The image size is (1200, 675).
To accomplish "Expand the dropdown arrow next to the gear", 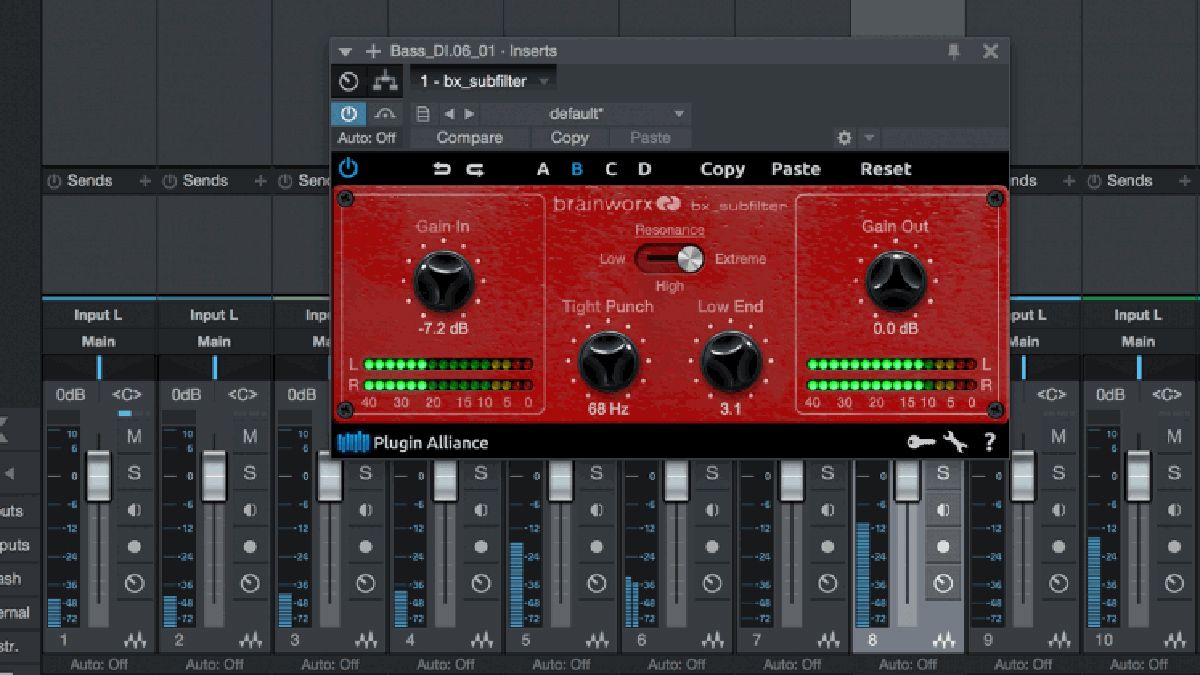I will coord(869,138).
